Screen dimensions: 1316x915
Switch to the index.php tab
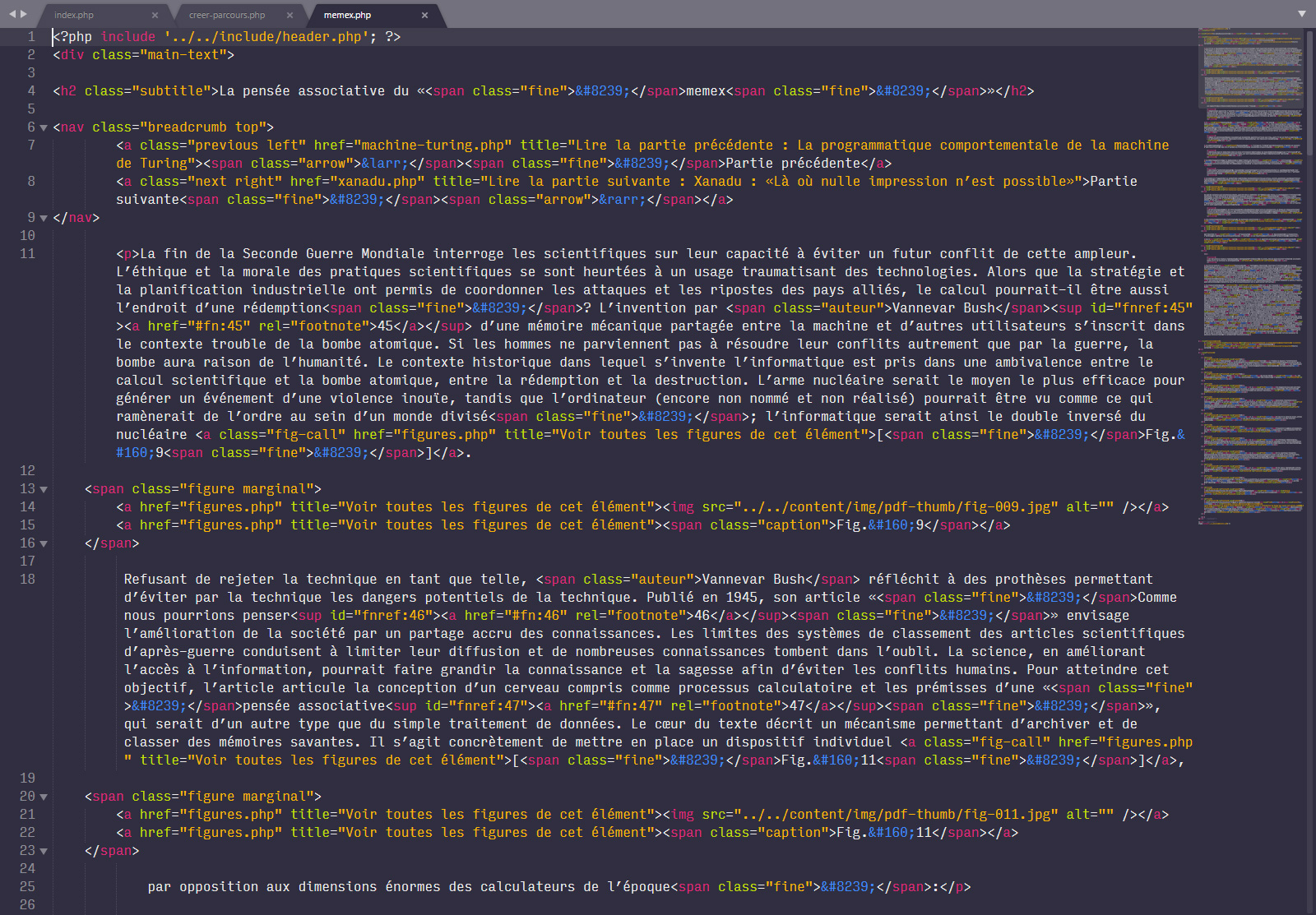coord(74,15)
